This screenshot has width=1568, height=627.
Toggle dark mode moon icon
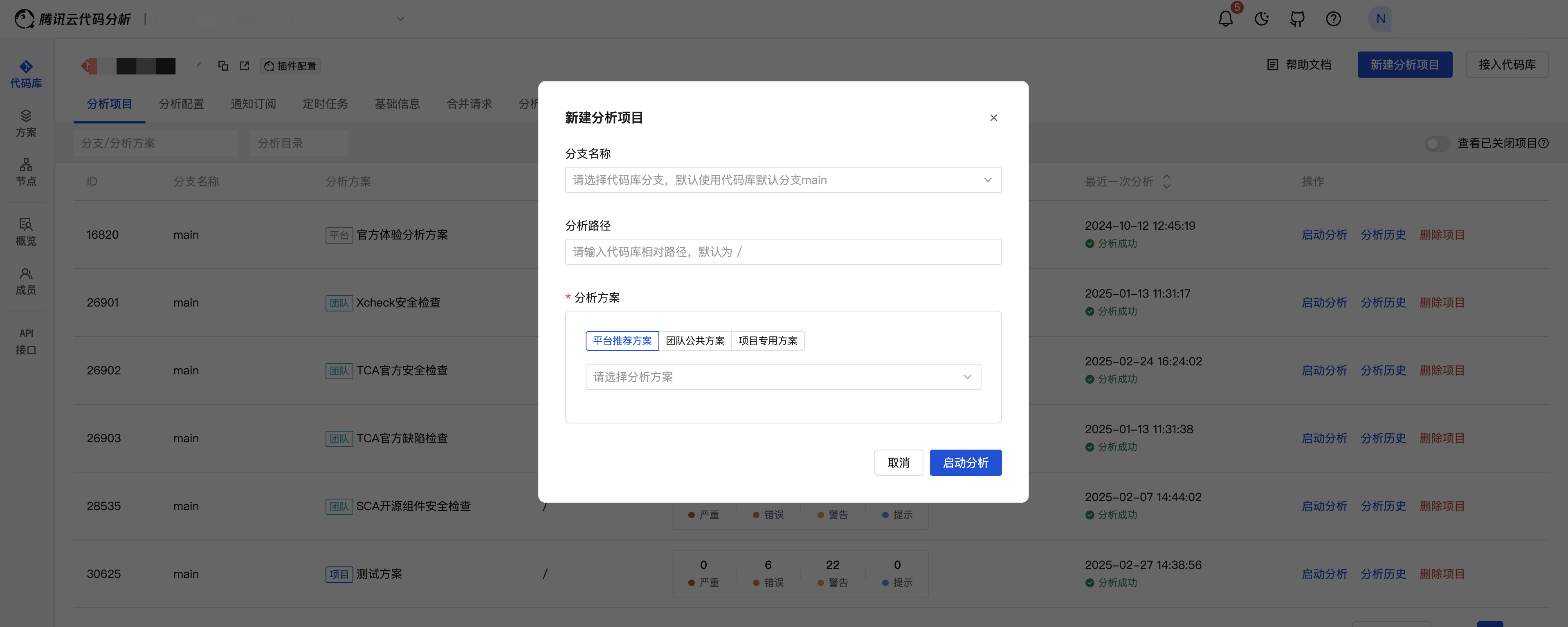[1261, 19]
